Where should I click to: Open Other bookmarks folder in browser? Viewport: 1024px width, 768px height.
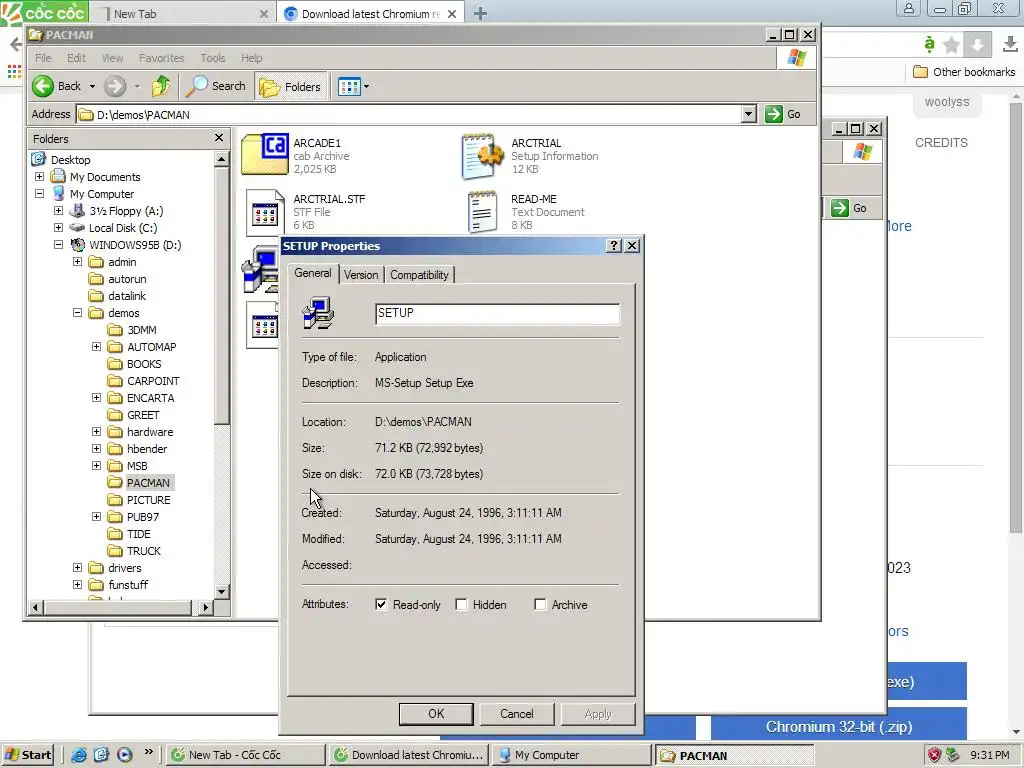(964, 72)
